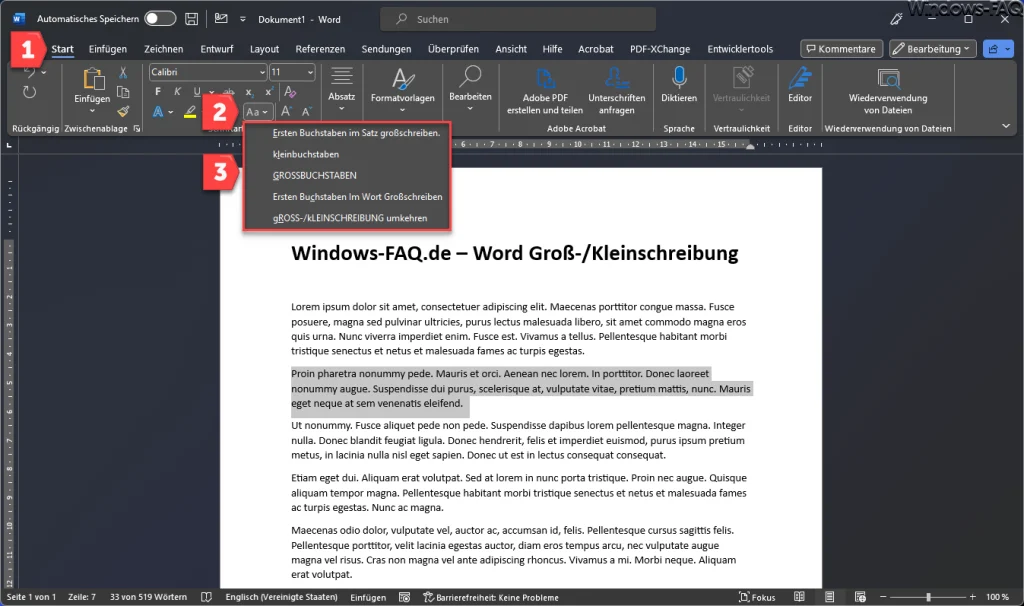This screenshot has height=606, width=1024.
Task: Click the Cut scissors icon
Action: pos(123,73)
